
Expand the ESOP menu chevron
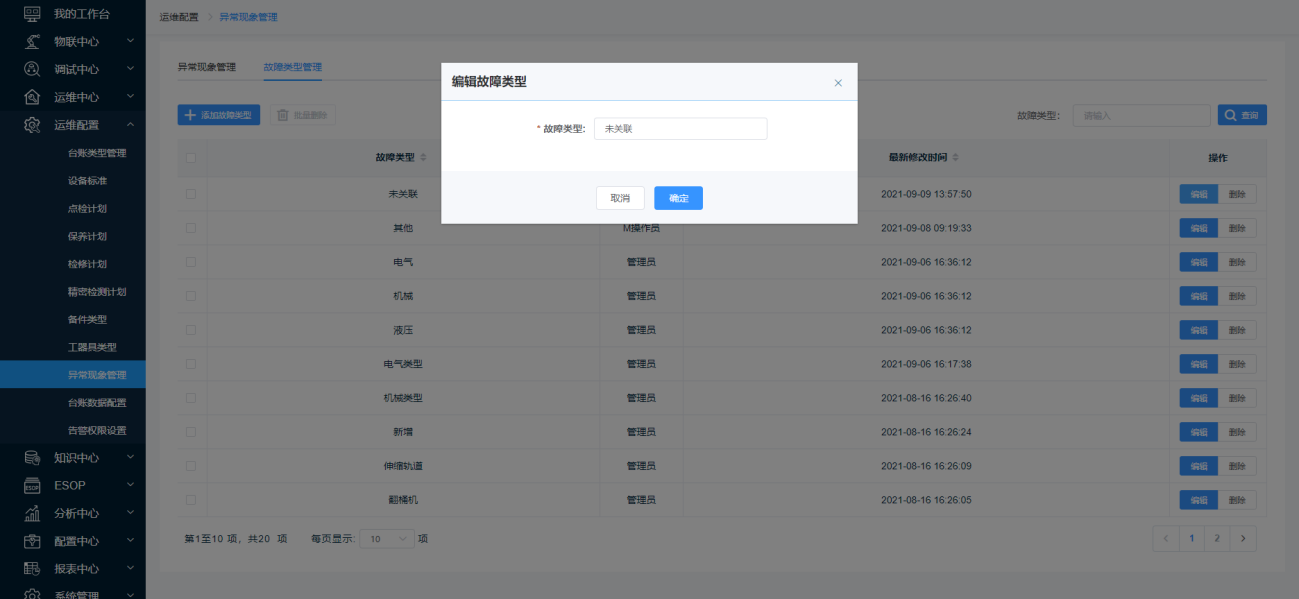(131, 485)
